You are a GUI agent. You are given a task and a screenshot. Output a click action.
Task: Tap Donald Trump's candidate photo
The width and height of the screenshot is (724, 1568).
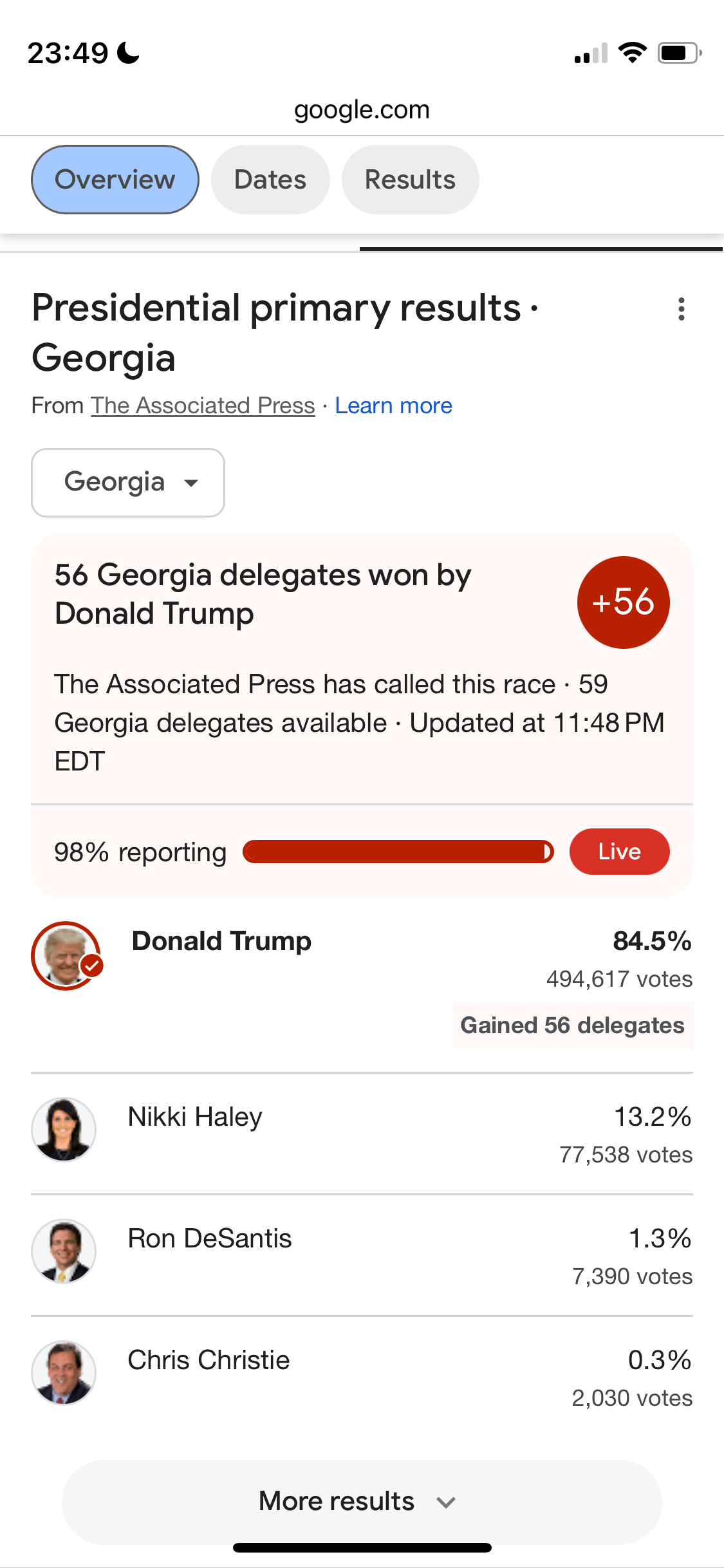pyautogui.click(x=66, y=955)
